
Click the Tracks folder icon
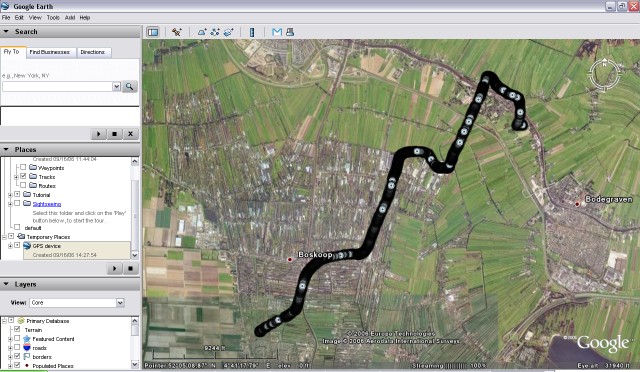pyautogui.click(x=33, y=176)
